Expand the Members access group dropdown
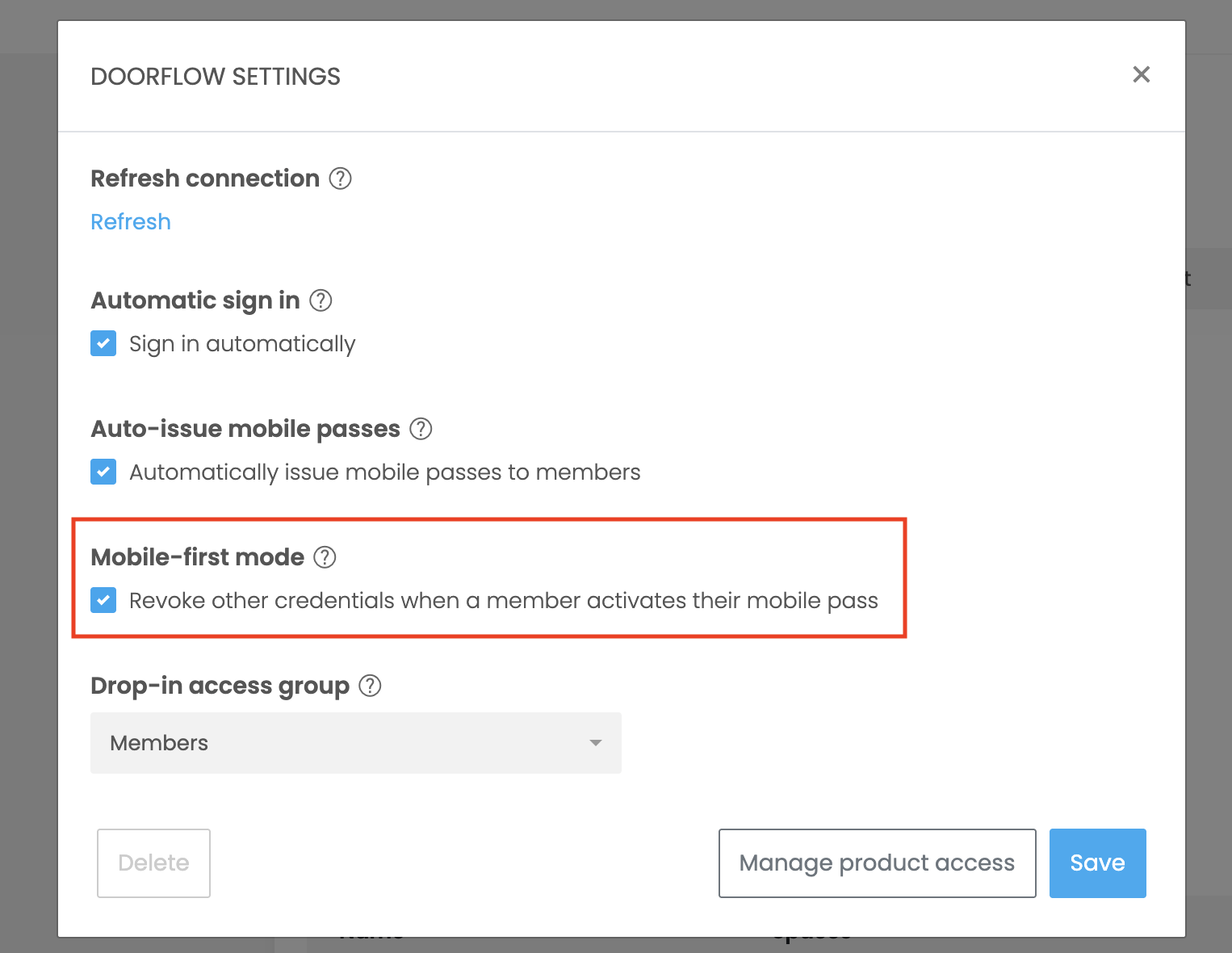Viewport: 1232px width, 953px height. [355, 743]
